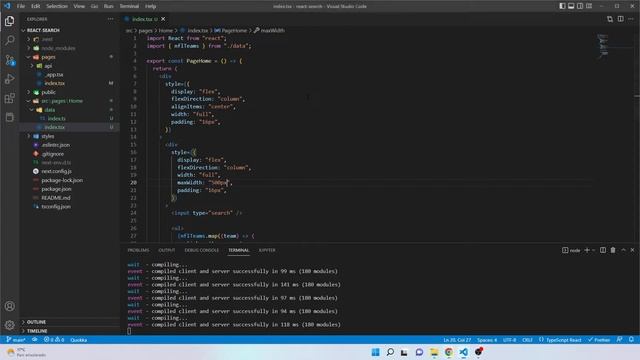The image size is (640, 360).
Task: Close the index.tsx editor tab
Action: (163, 19)
